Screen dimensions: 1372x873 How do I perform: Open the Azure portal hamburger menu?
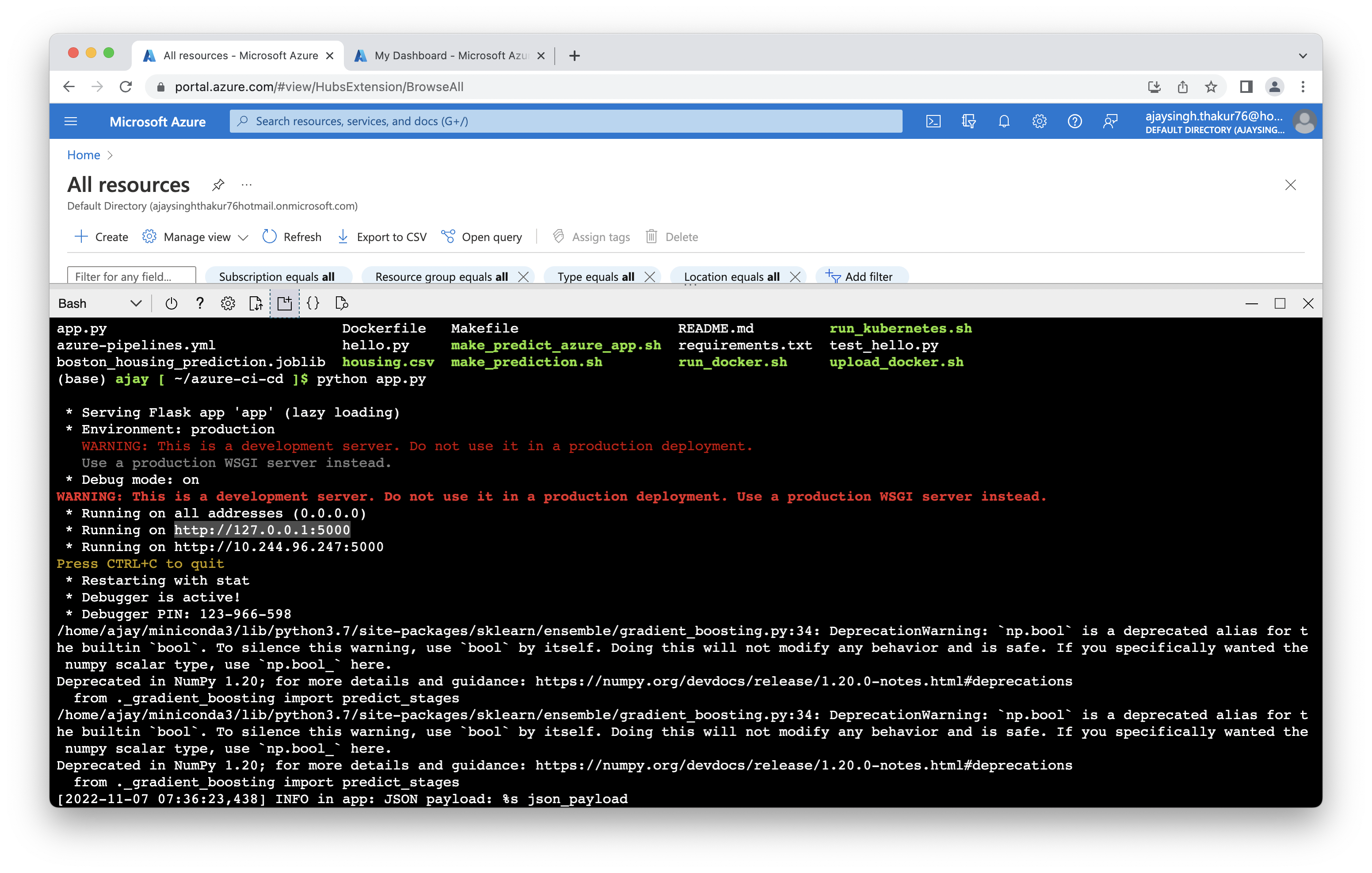(71, 122)
